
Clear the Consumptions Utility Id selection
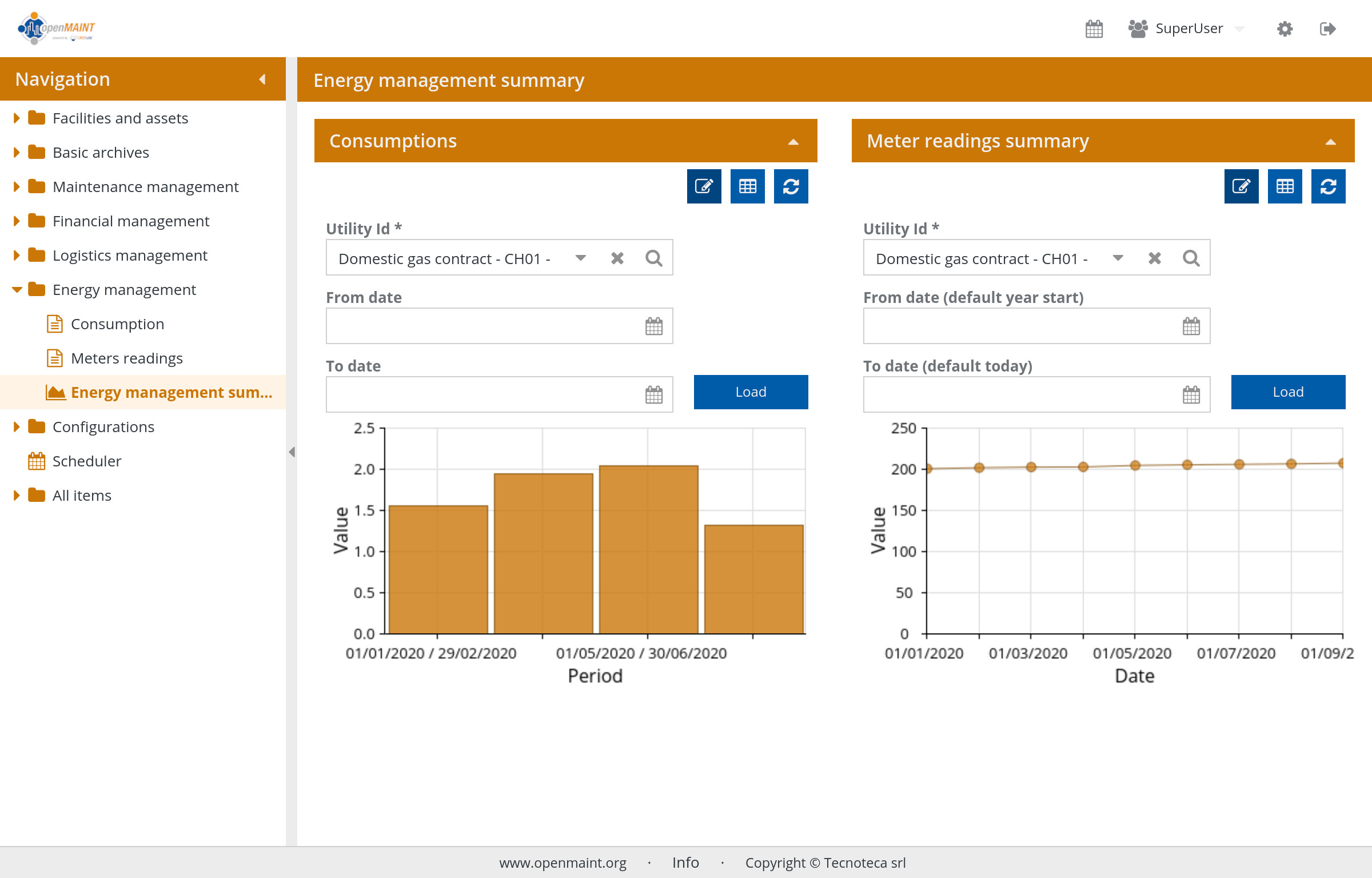[617, 258]
